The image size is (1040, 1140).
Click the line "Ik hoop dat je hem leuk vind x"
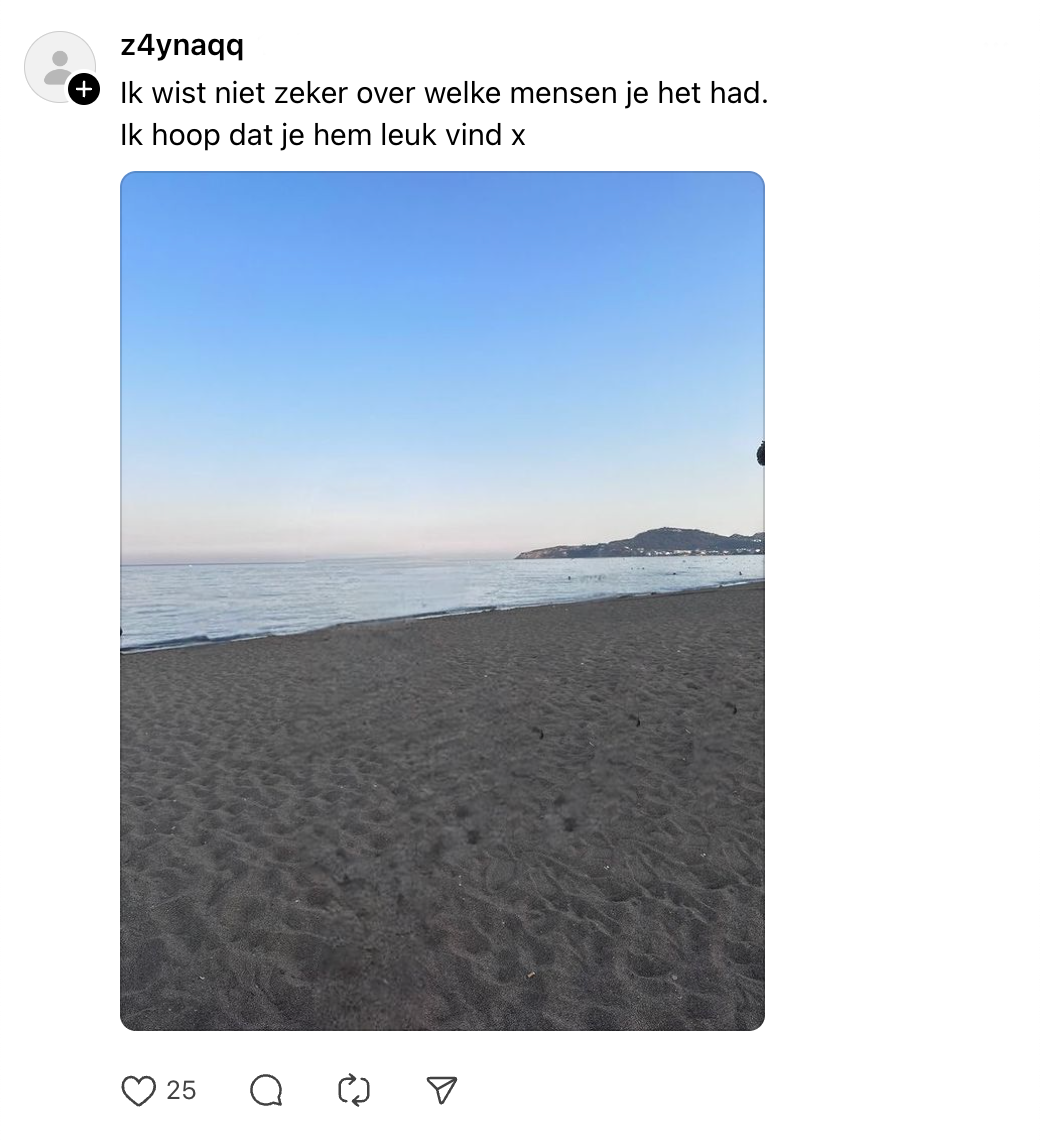(x=322, y=135)
